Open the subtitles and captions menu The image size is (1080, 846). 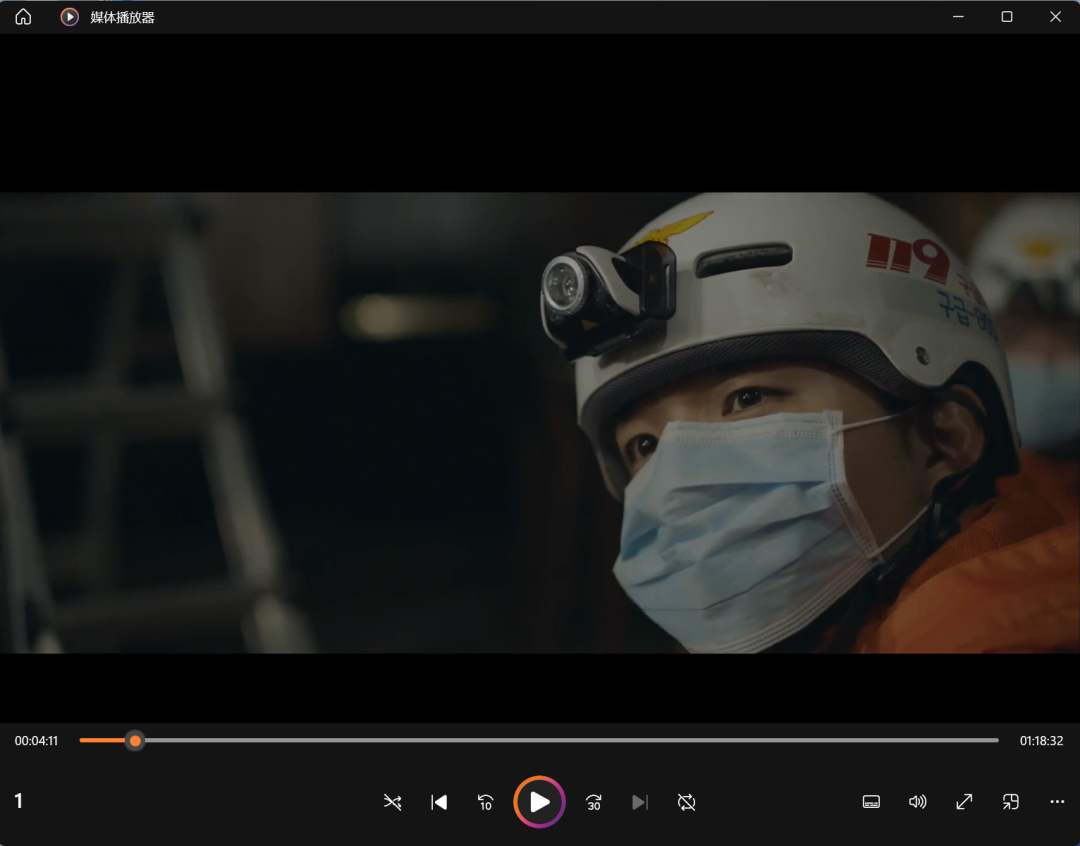tap(871, 802)
